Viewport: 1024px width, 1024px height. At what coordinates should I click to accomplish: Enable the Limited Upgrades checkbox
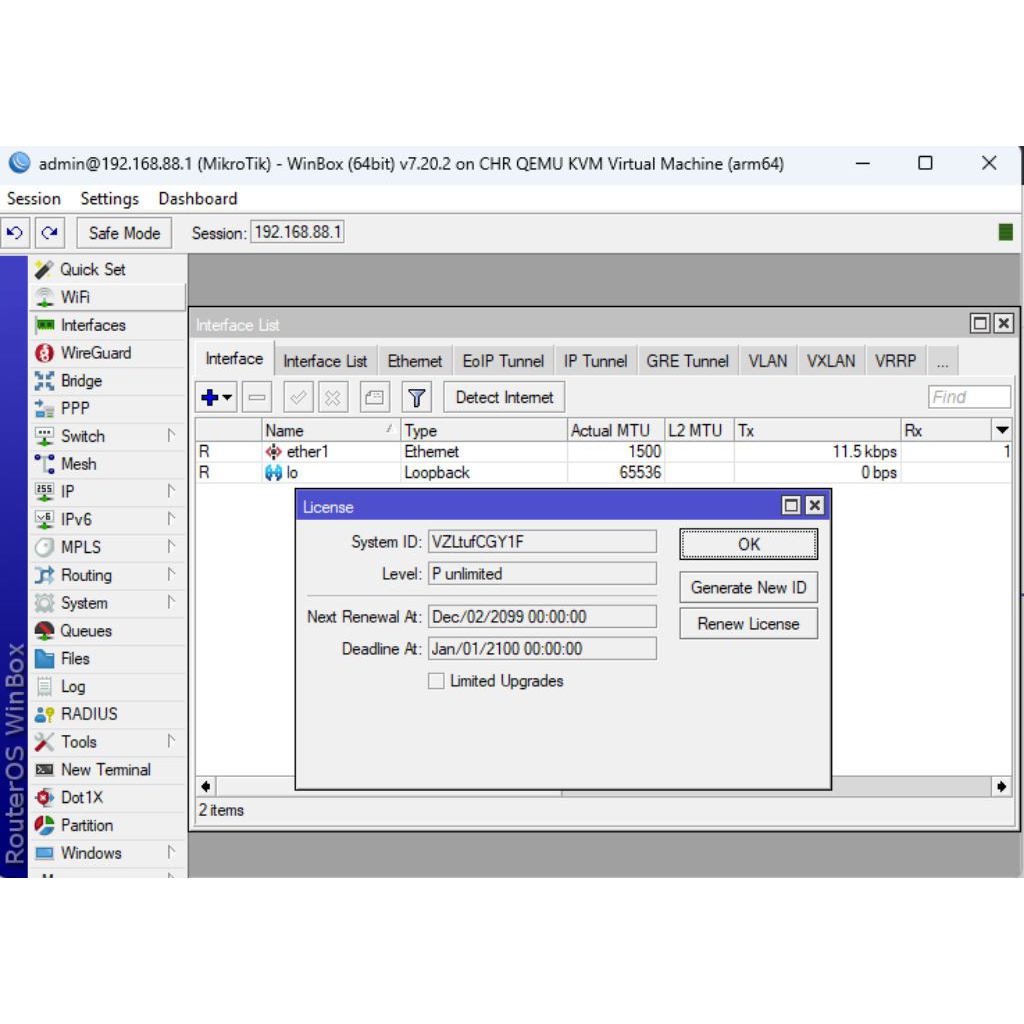pyautogui.click(x=436, y=681)
